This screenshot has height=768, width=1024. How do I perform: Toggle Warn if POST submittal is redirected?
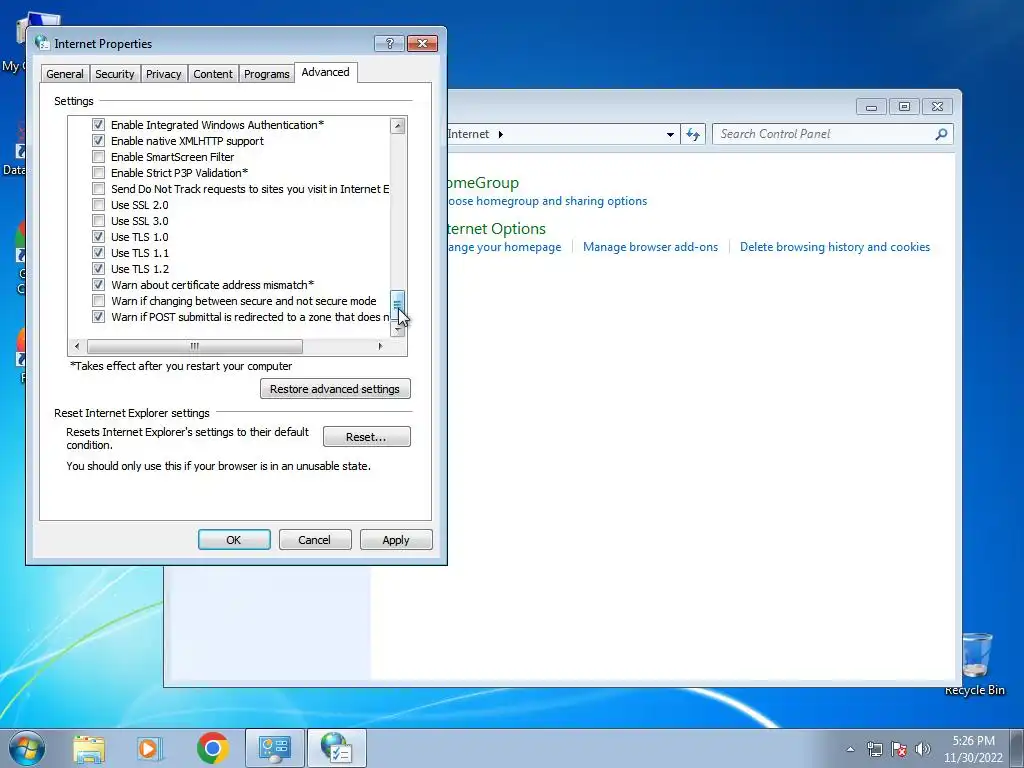[x=98, y=317]
